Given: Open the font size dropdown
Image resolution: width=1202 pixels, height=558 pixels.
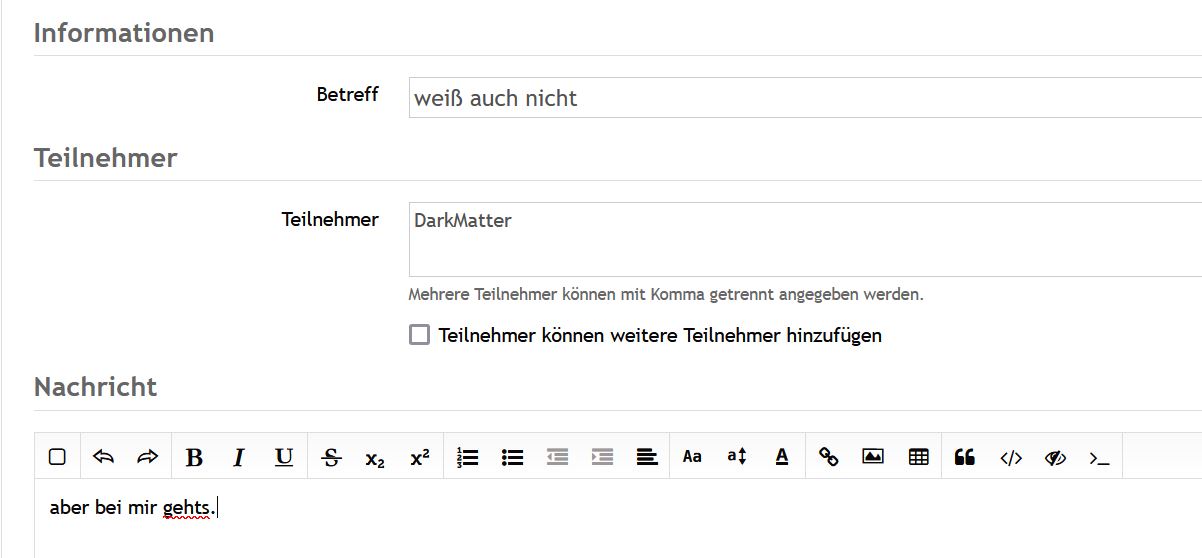Looking at the screenshot, I should point(737,457).
